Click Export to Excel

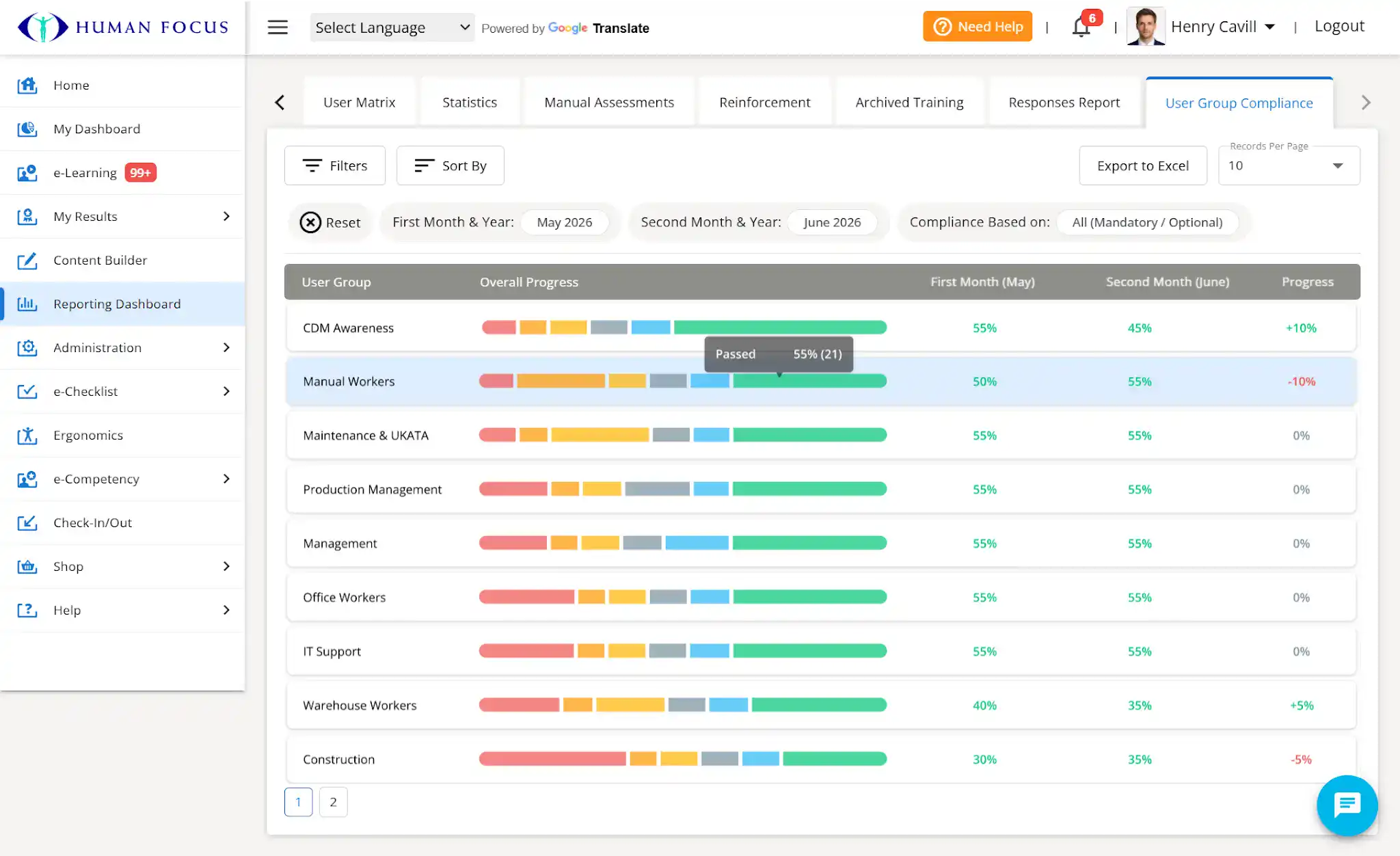(x=1143, y=165)
